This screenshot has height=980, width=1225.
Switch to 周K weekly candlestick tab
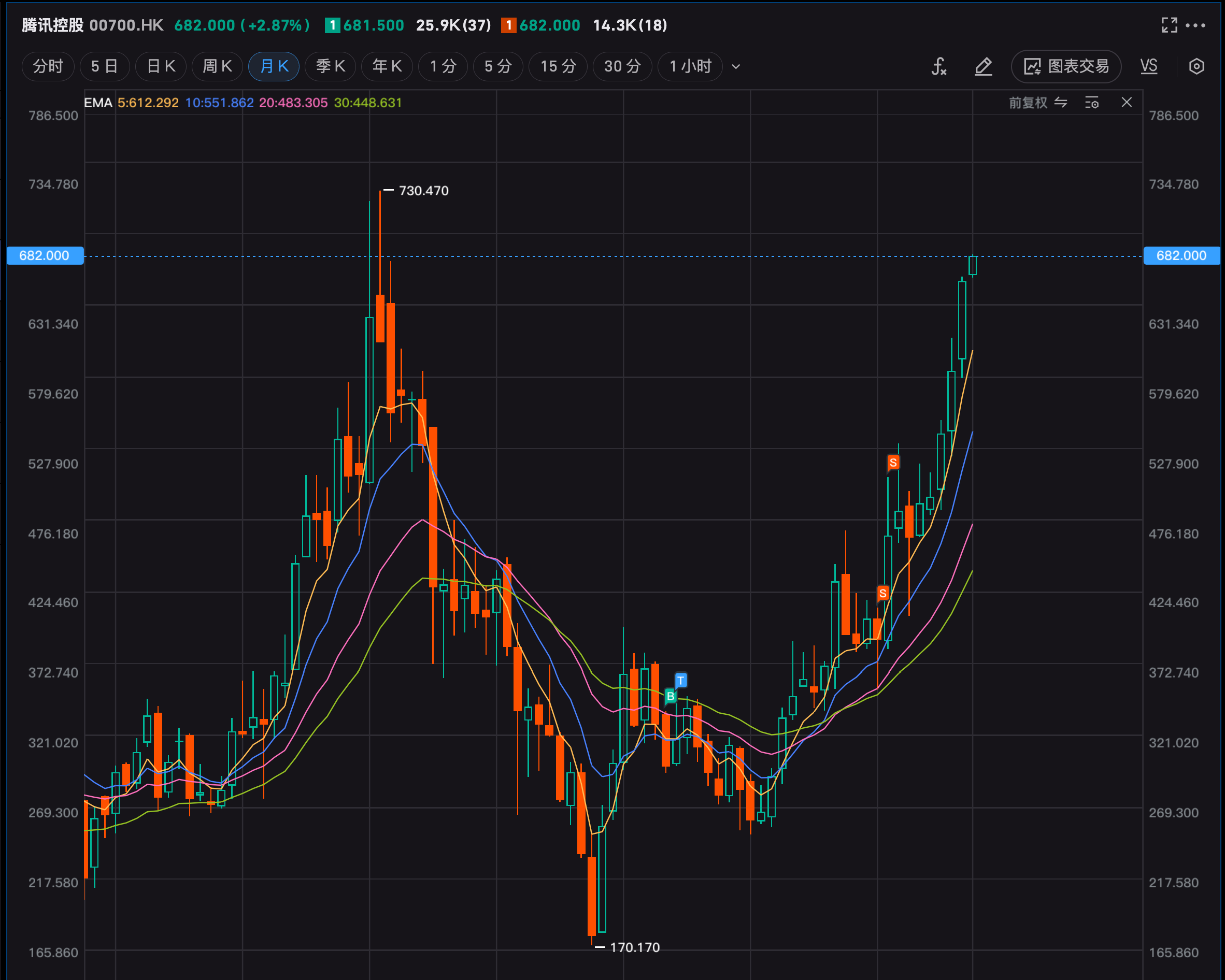(217, 66)
